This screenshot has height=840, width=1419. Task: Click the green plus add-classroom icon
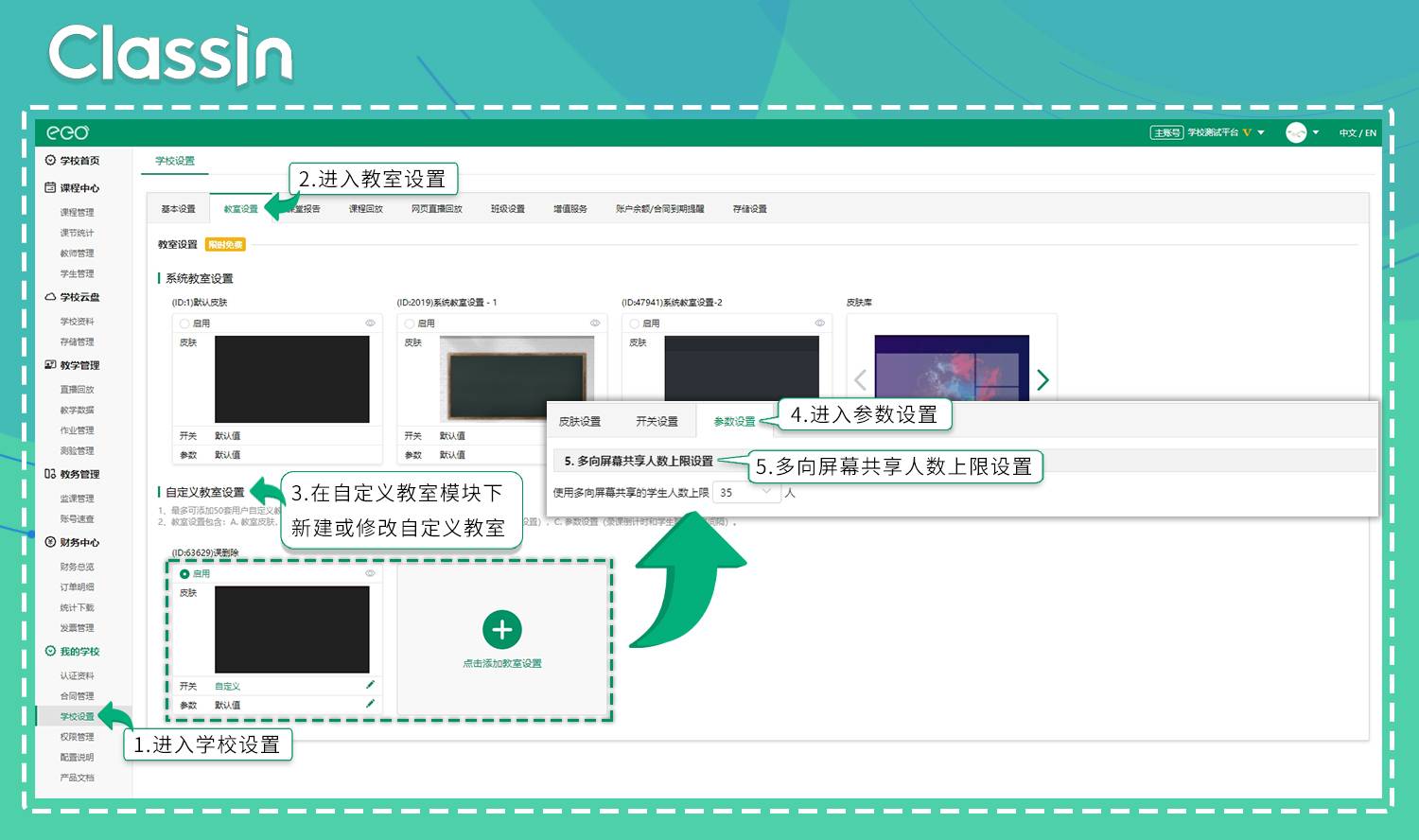(x=502, y=630)
